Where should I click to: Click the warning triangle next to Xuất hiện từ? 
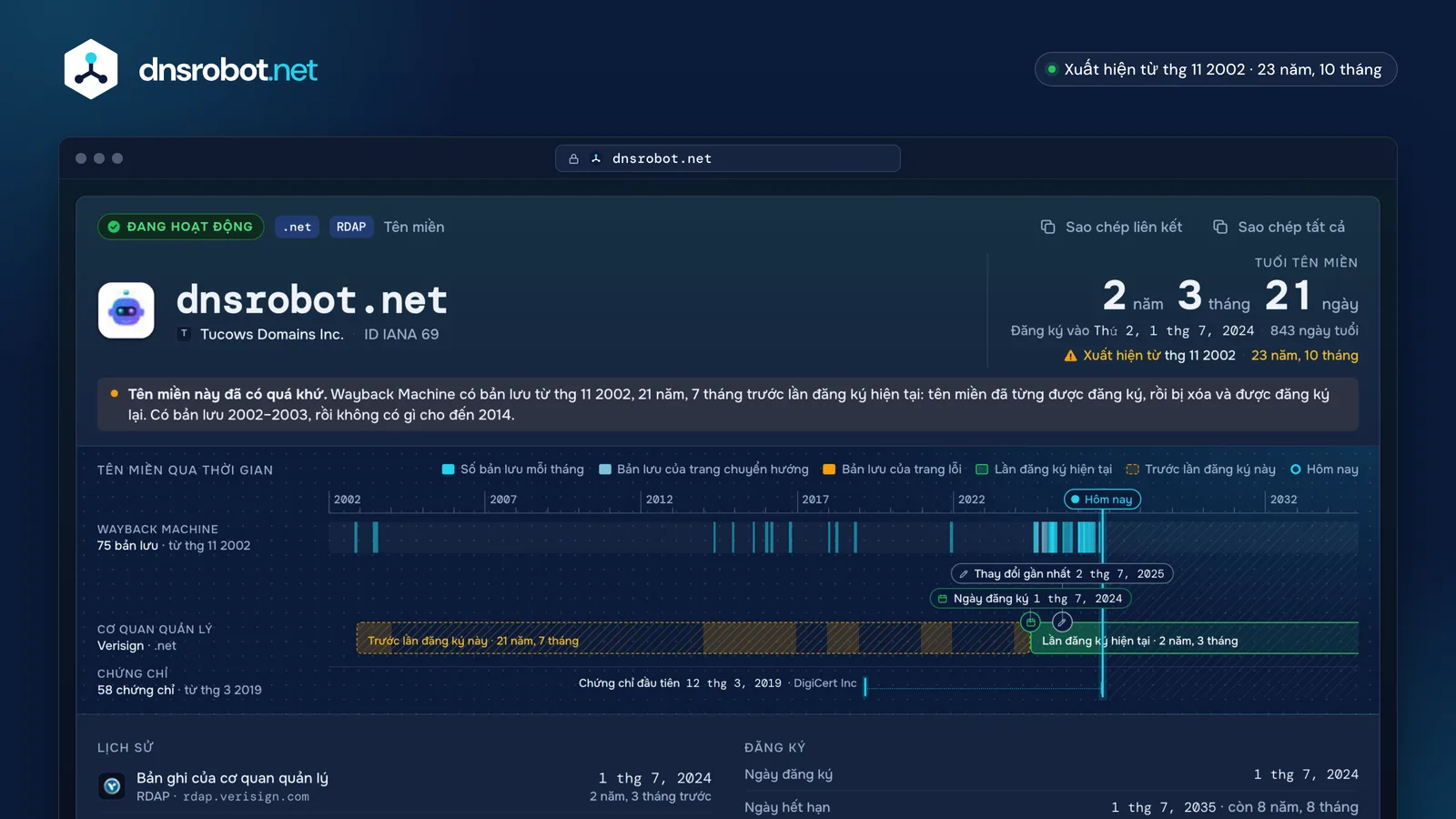1070,356
